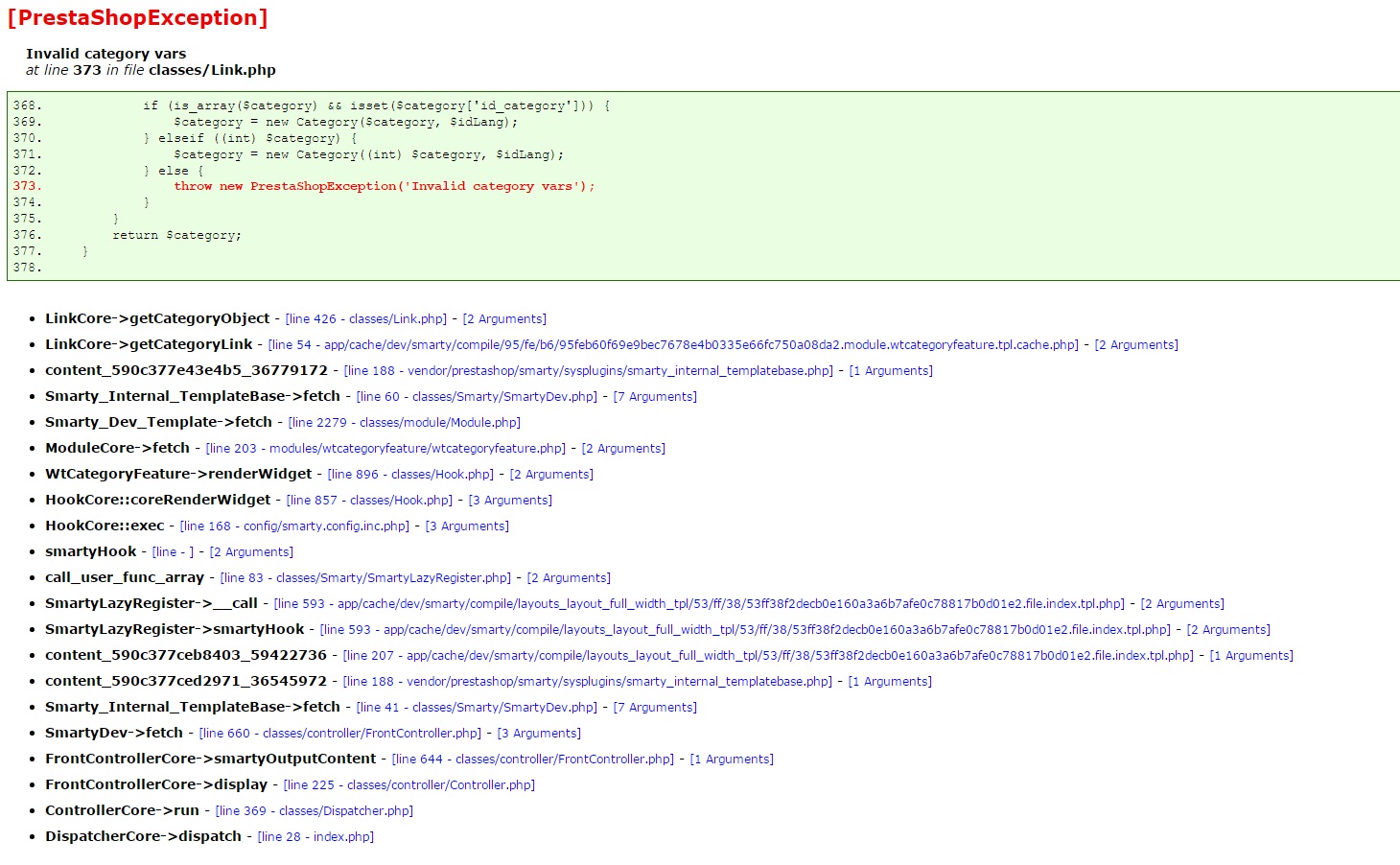Show 2 Arguments for ModuleCore->fetch
The width and height of the screenshot is (1400, 865).
point(623,449)
